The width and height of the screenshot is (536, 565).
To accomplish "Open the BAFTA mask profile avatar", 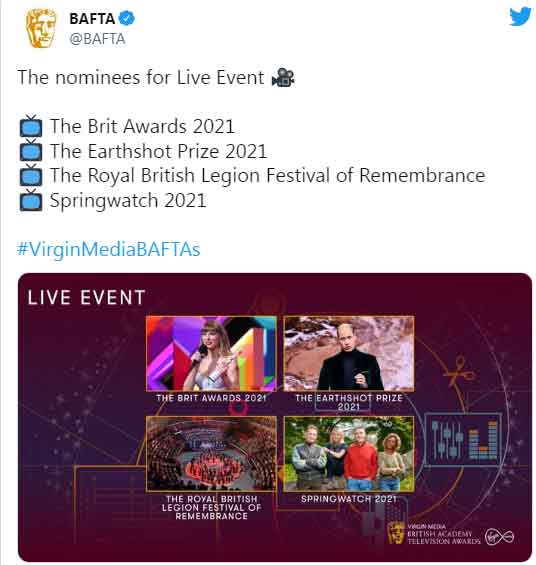I will point(40,28).
